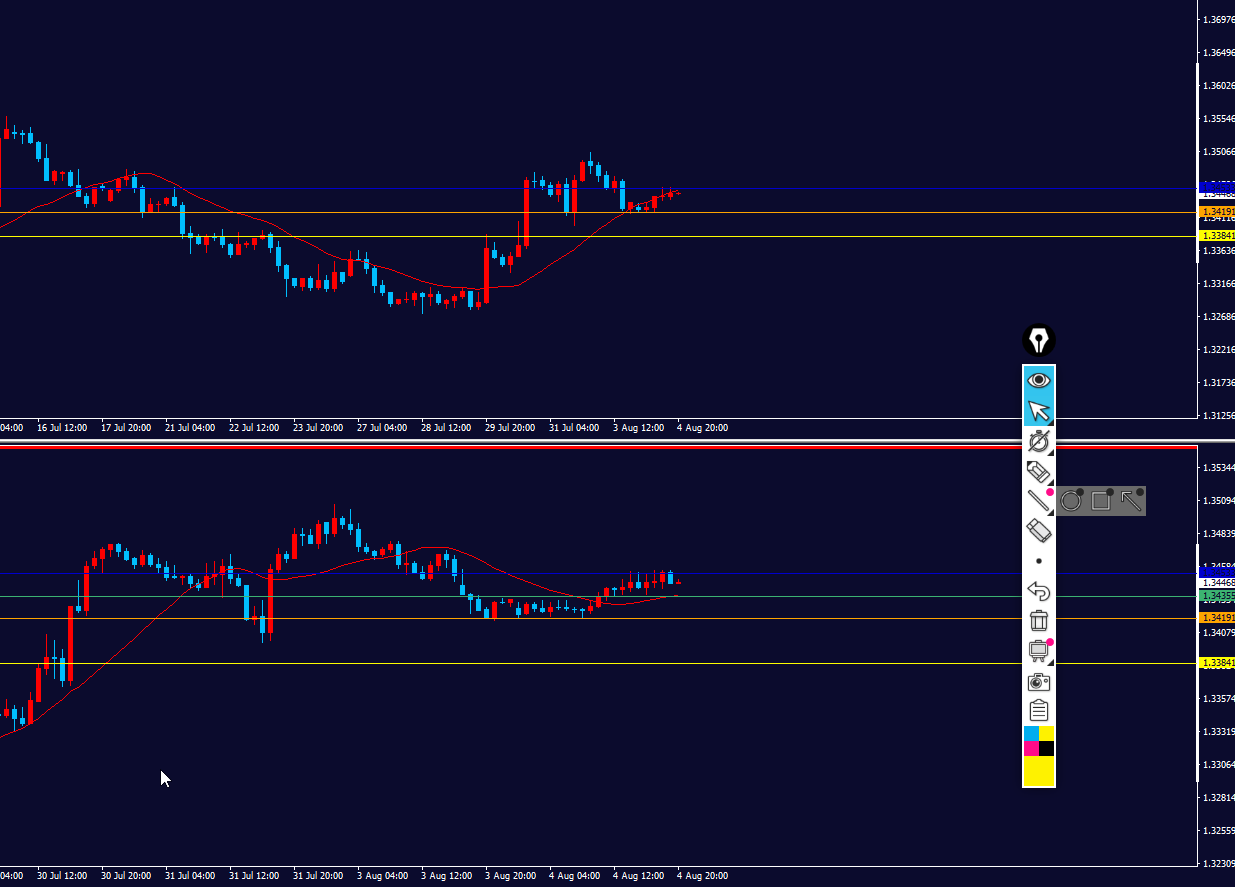1235x887 pixels.
Task: Pick the ellipse shape from the flyout
Action: (1071, 500)
